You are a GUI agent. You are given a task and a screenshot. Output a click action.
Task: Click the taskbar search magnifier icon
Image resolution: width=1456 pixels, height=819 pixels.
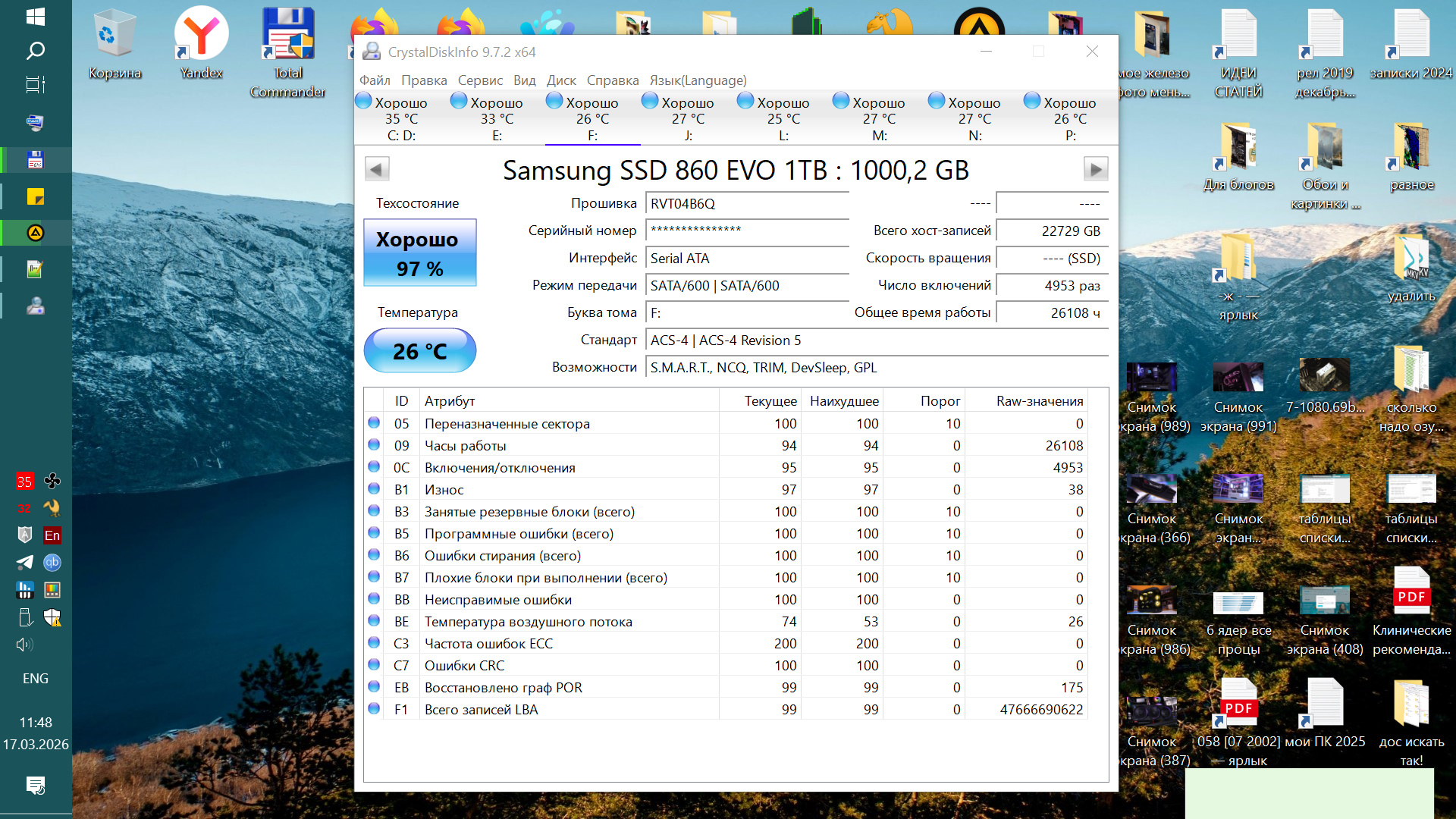click(x=36, y=51)
